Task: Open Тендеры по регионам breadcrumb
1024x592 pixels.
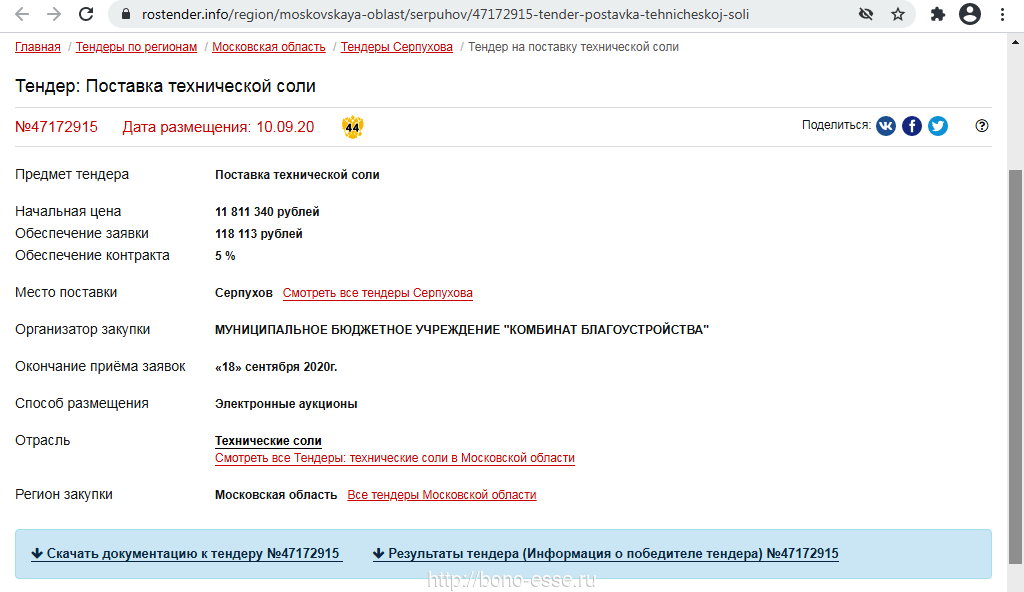Action: coord(136,47)
